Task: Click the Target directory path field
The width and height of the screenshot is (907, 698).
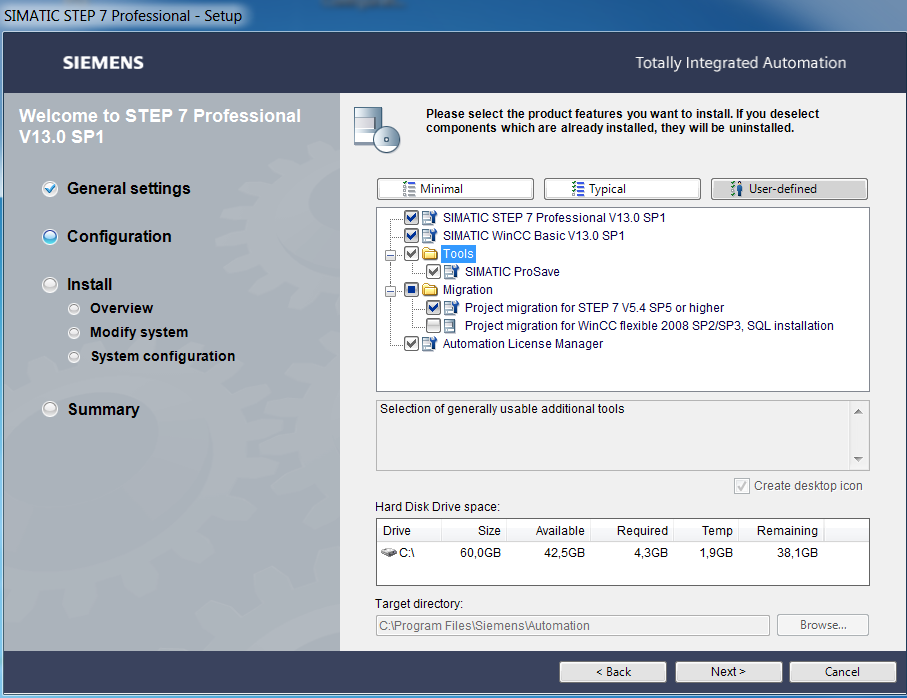Action: click(573, 626)
